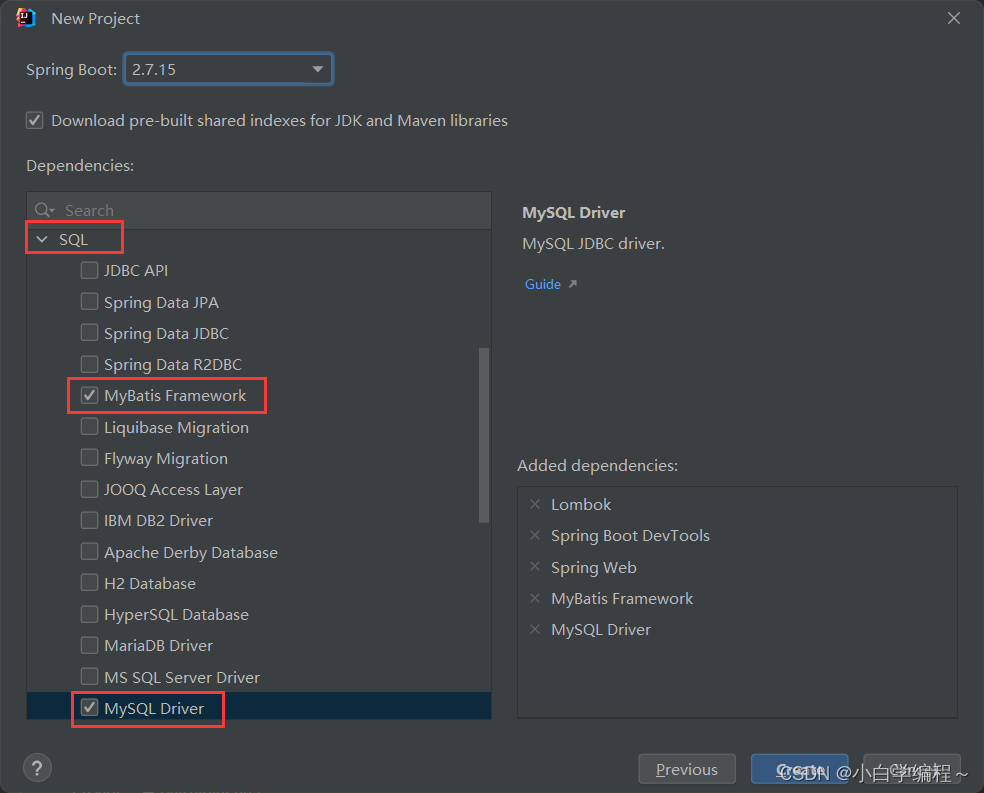Remove MySQL Driver from added dependencies

535,629
